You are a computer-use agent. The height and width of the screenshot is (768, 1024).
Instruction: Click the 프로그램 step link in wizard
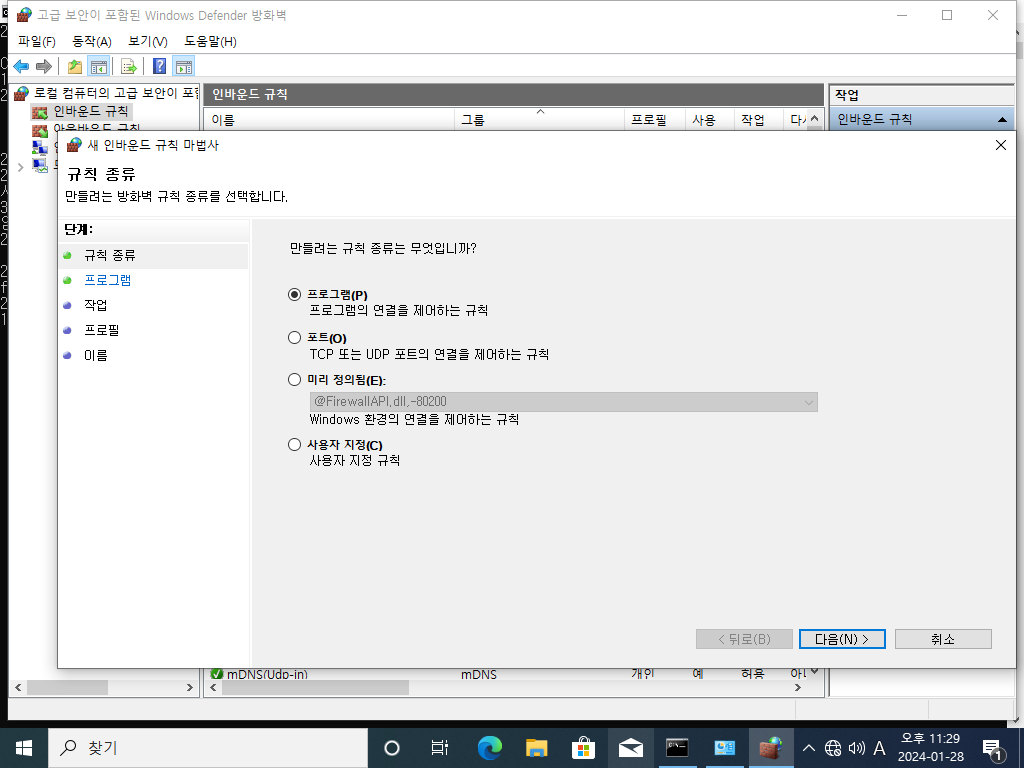click(x=108, y=280)
